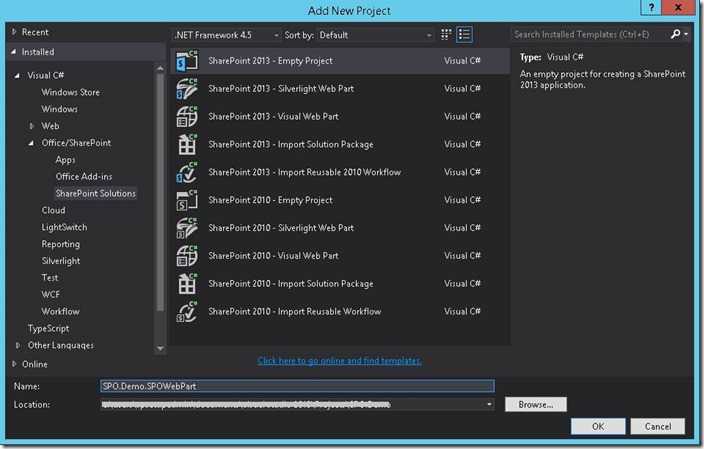Screen dimensions: 704x449
Task: Collapse the Office/SharePoint tree node
Action: [x=31, y=143]
